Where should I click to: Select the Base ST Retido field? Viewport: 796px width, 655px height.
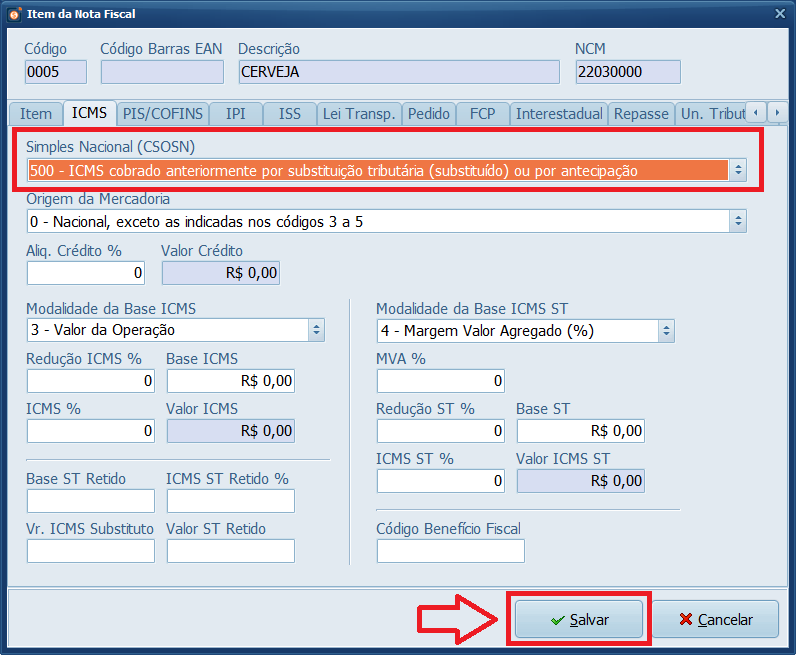[x=90, y=501]
